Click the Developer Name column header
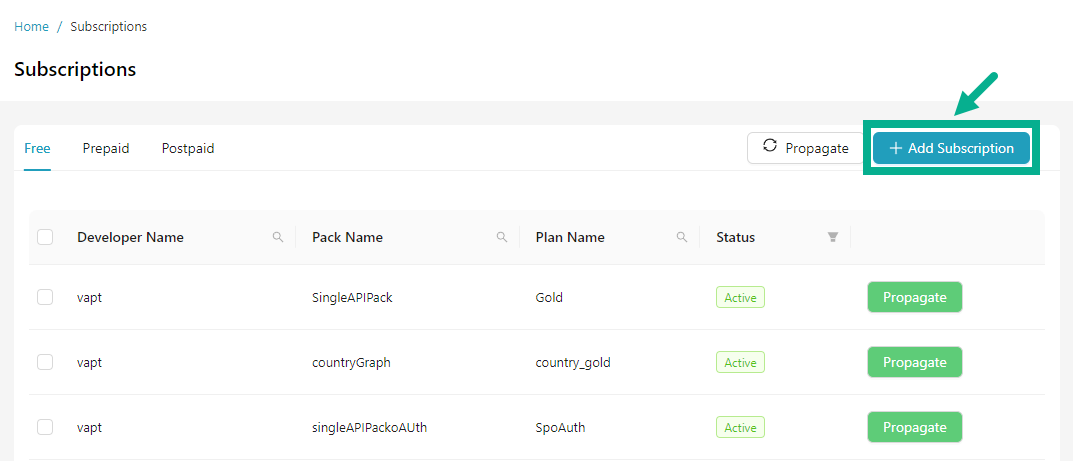Viewport: 1073px width, 461px height. pyautogui.click(x=130, y=238)
